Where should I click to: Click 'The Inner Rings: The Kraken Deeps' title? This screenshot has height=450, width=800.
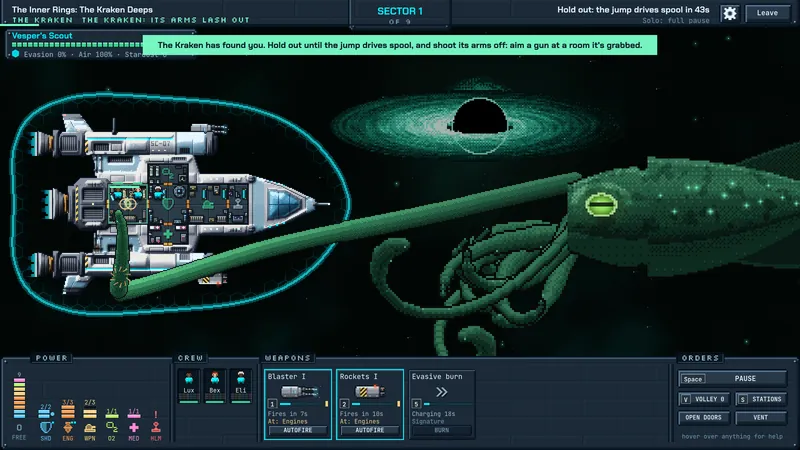coord(82,10)
